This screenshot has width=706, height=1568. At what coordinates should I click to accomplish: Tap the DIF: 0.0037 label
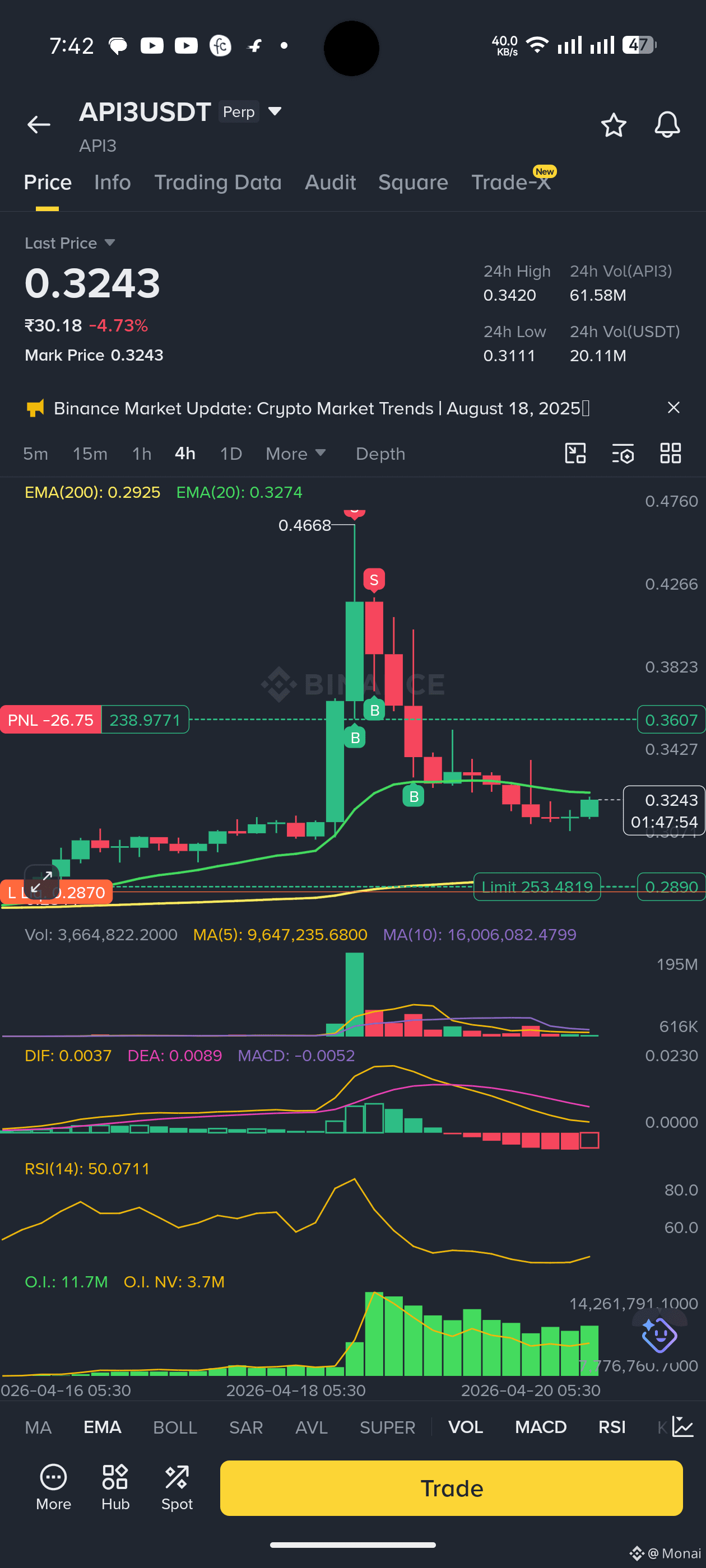pyautogui.click(x=68, y=1056)
